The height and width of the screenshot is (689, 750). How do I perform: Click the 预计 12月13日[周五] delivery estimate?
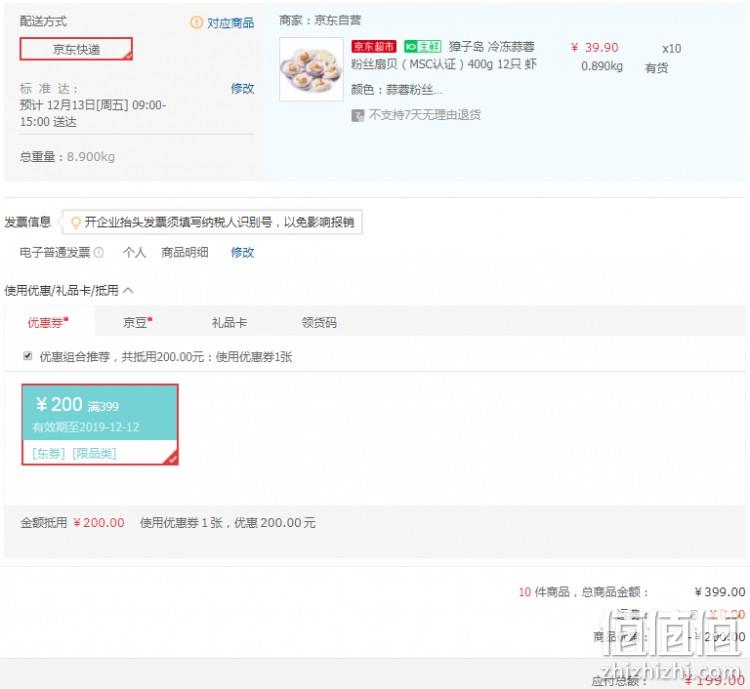[x=93, y=113]
